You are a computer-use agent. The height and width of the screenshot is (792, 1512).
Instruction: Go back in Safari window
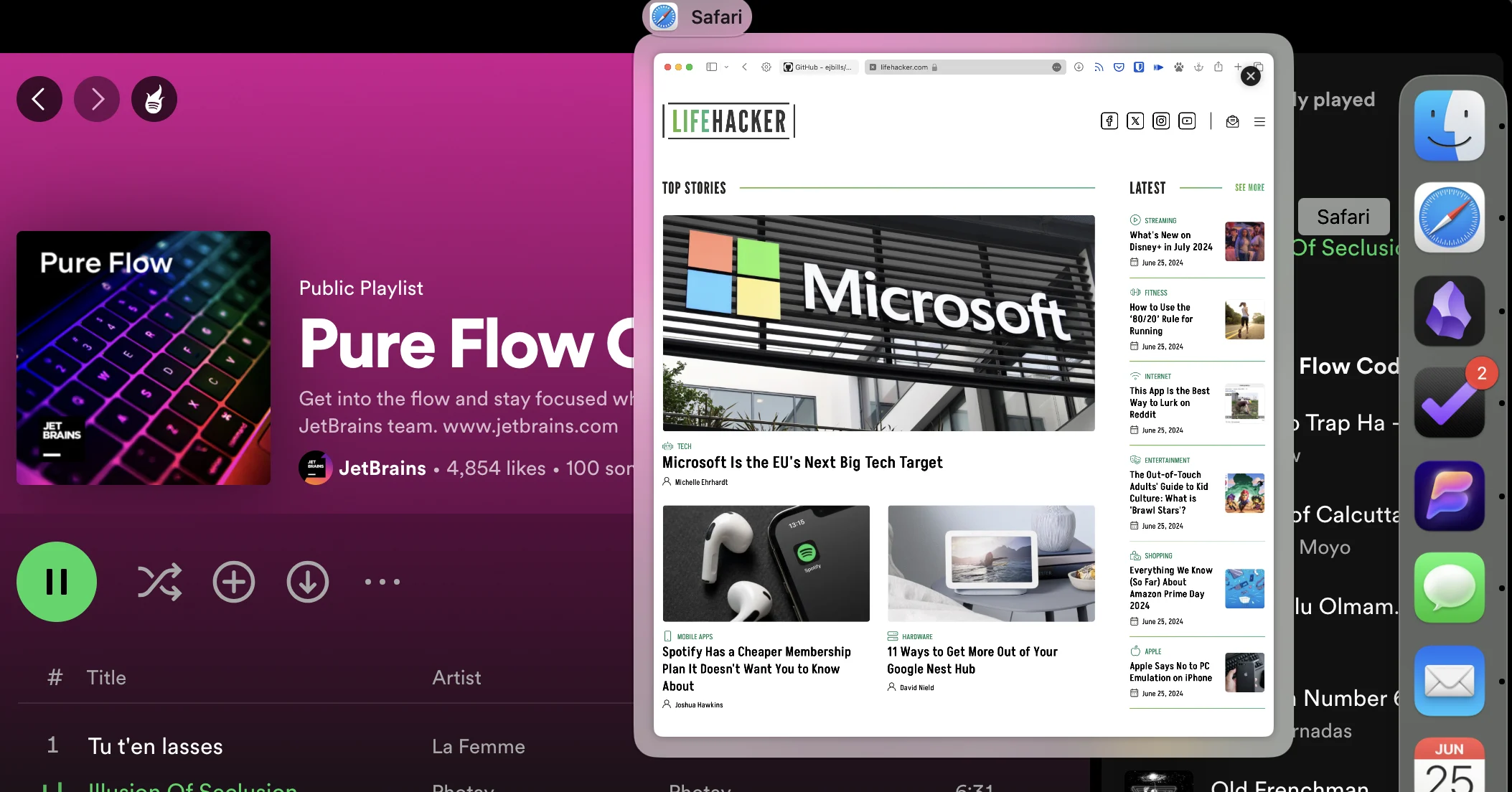(x=745, y=67)
